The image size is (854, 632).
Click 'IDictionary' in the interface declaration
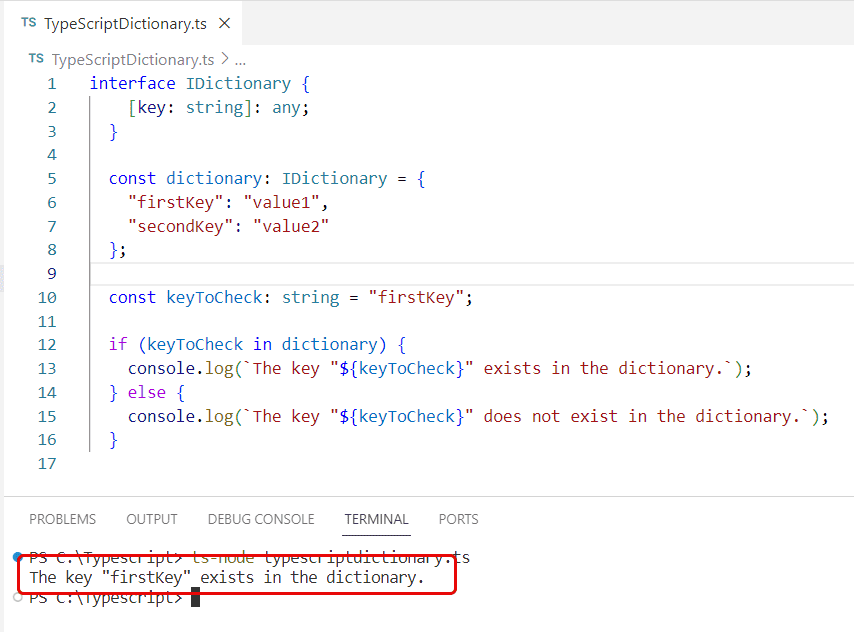tap(239, 83)
